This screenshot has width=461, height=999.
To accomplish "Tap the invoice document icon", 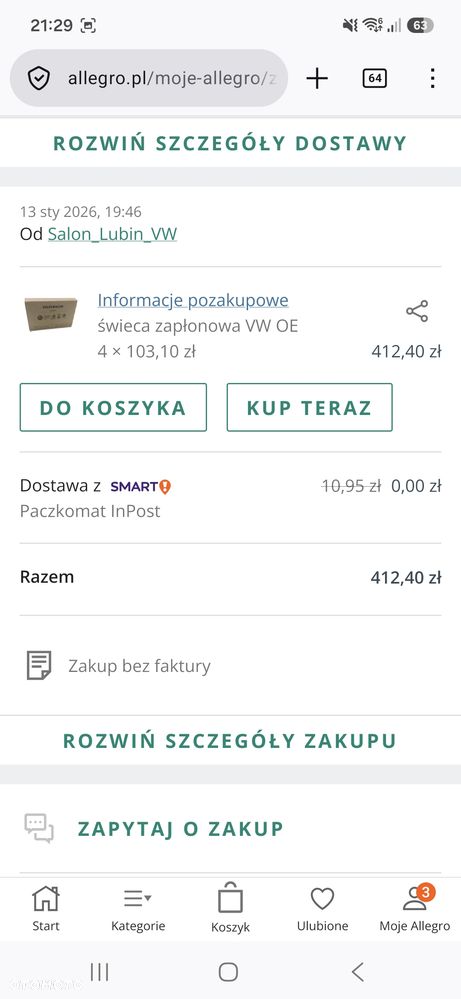I will click(39, 666).
